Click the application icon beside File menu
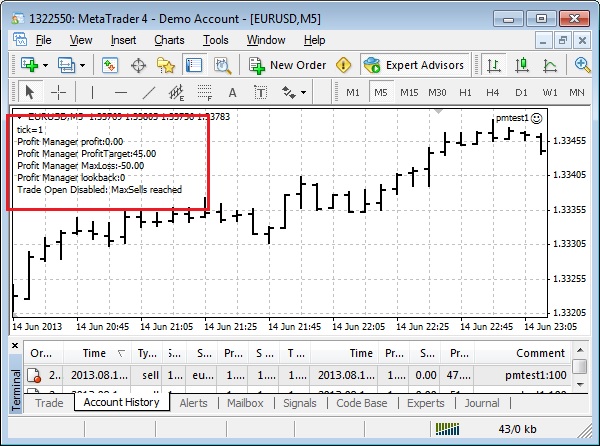 coord(20,39)
